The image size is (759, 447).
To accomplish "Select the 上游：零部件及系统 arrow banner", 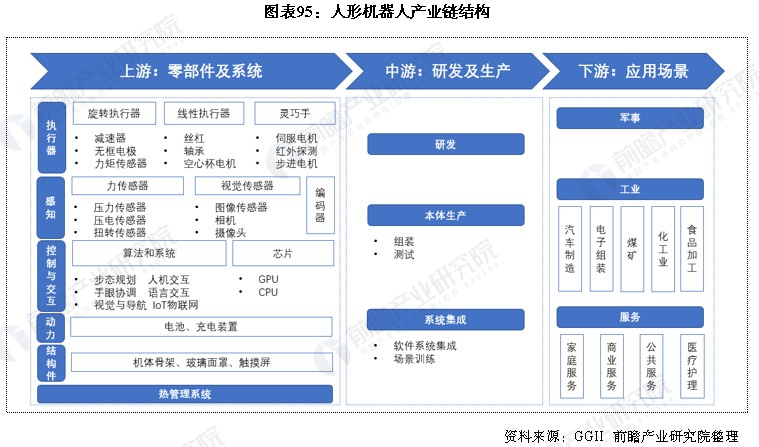I will click(191, 71).
